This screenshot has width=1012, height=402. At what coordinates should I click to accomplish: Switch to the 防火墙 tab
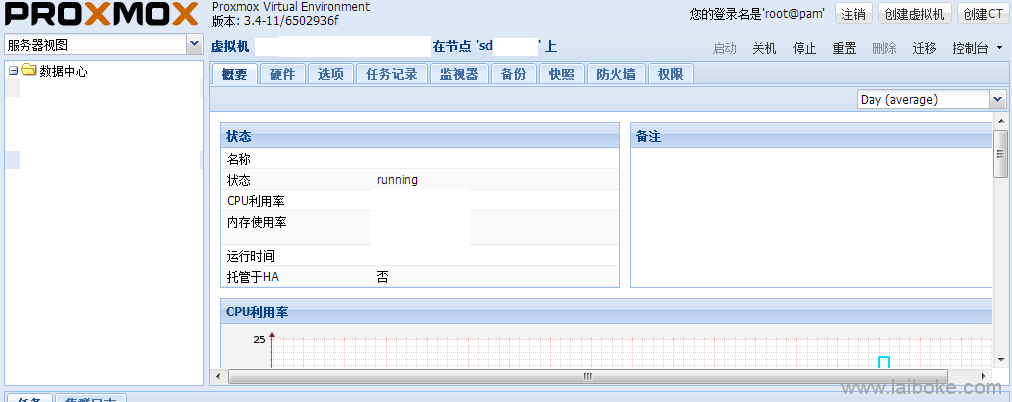616,74
